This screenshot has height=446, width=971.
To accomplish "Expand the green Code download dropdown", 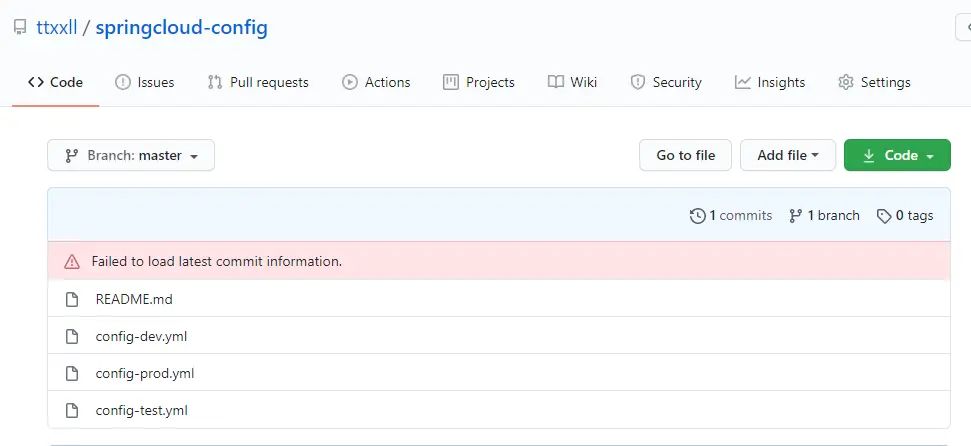I will point(897,155).
